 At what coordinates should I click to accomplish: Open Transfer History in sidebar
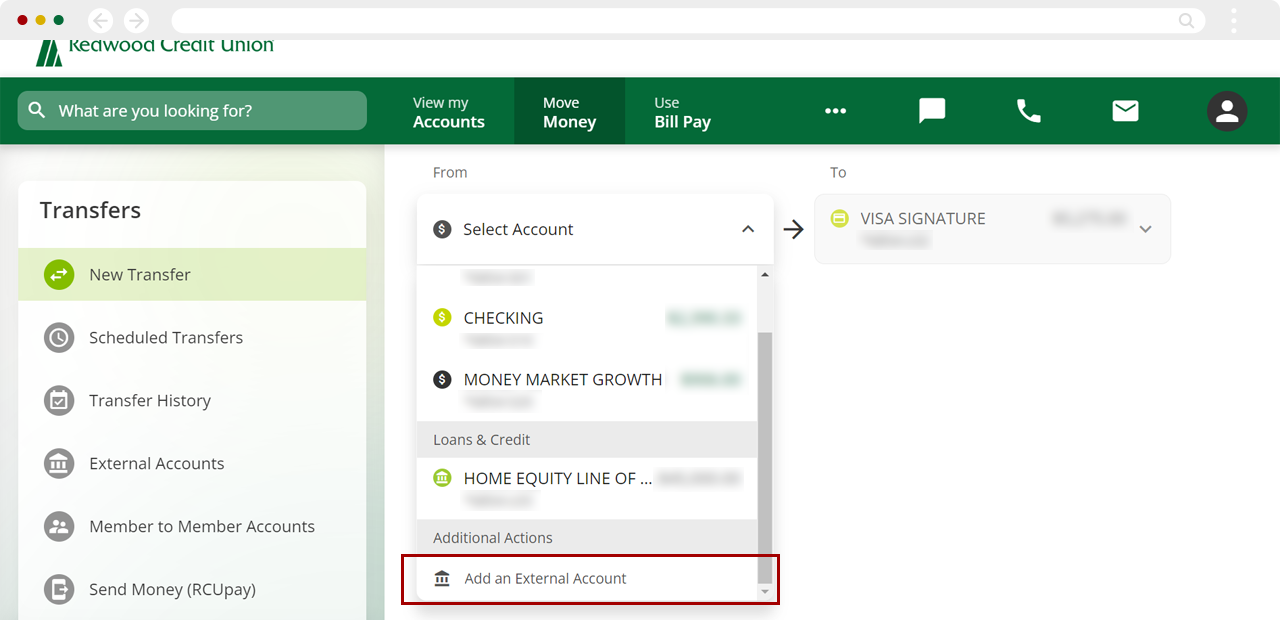click(x=192, y=400)
